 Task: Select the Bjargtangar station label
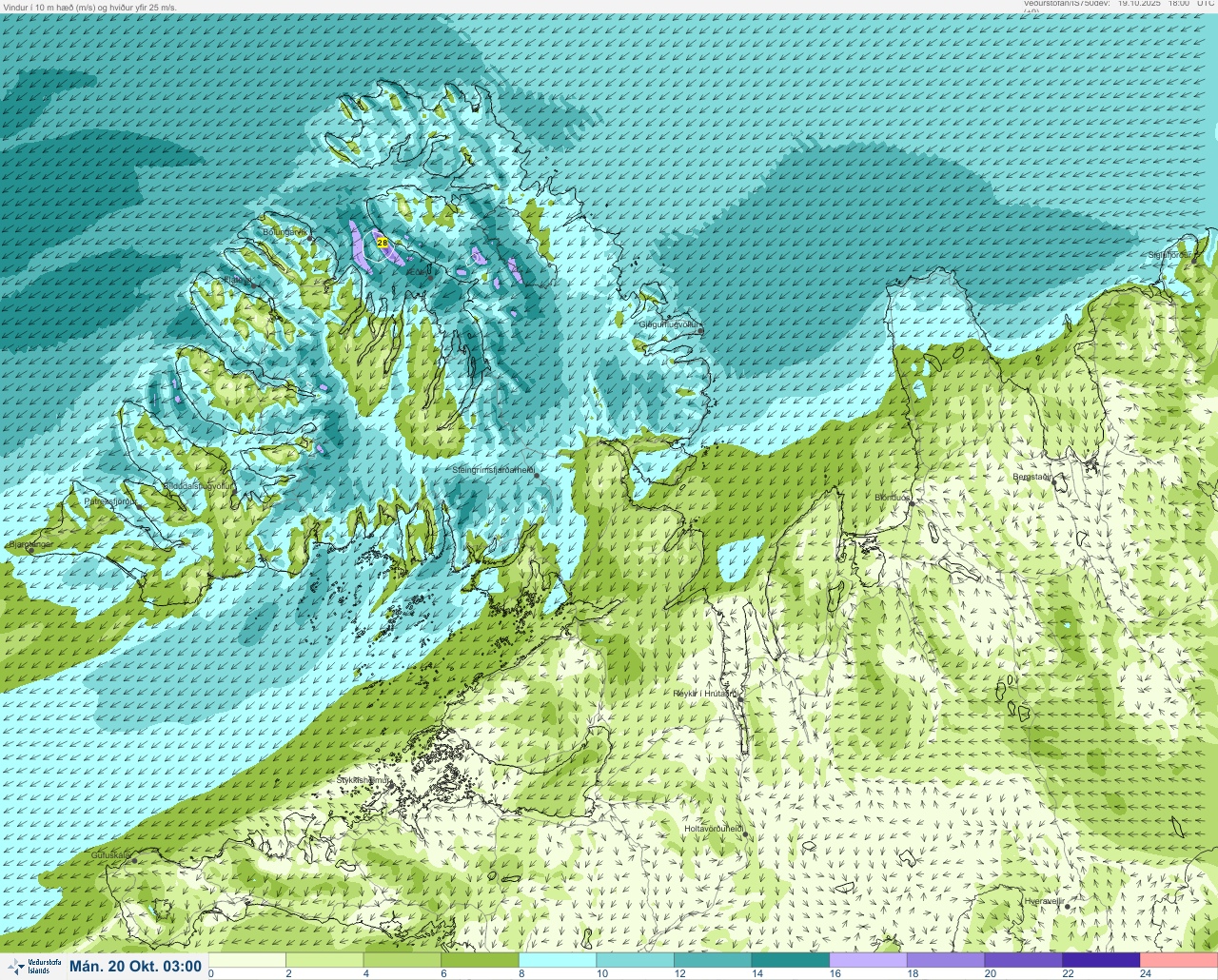coord(30,544)
